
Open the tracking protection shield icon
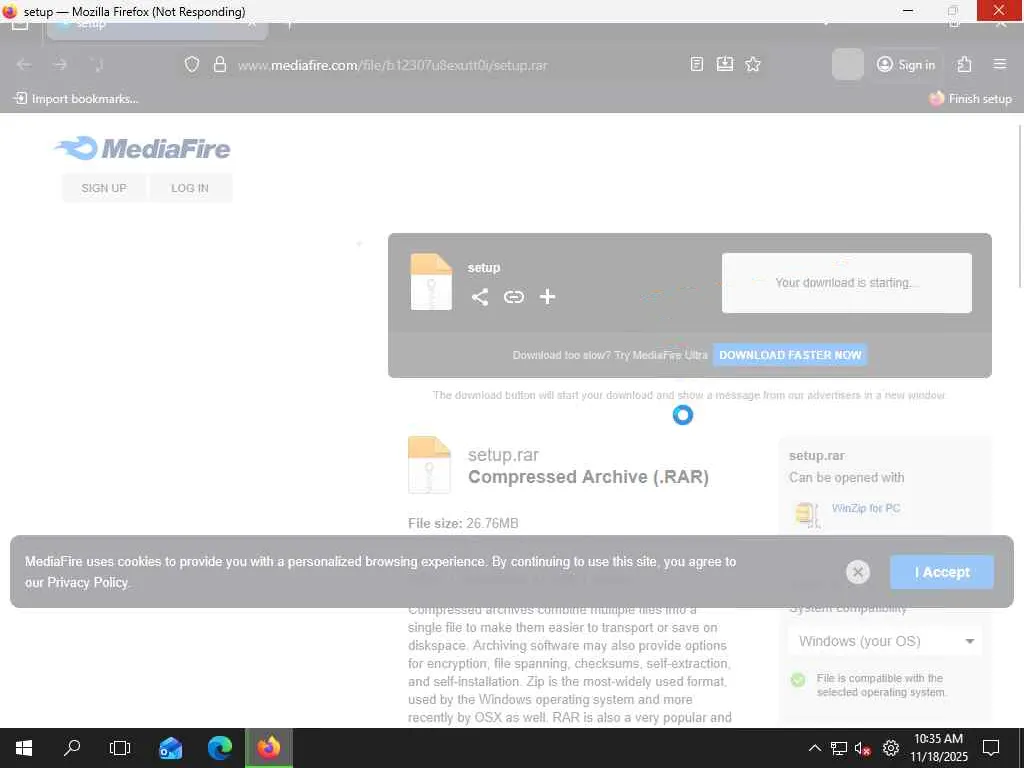point(191,65)
